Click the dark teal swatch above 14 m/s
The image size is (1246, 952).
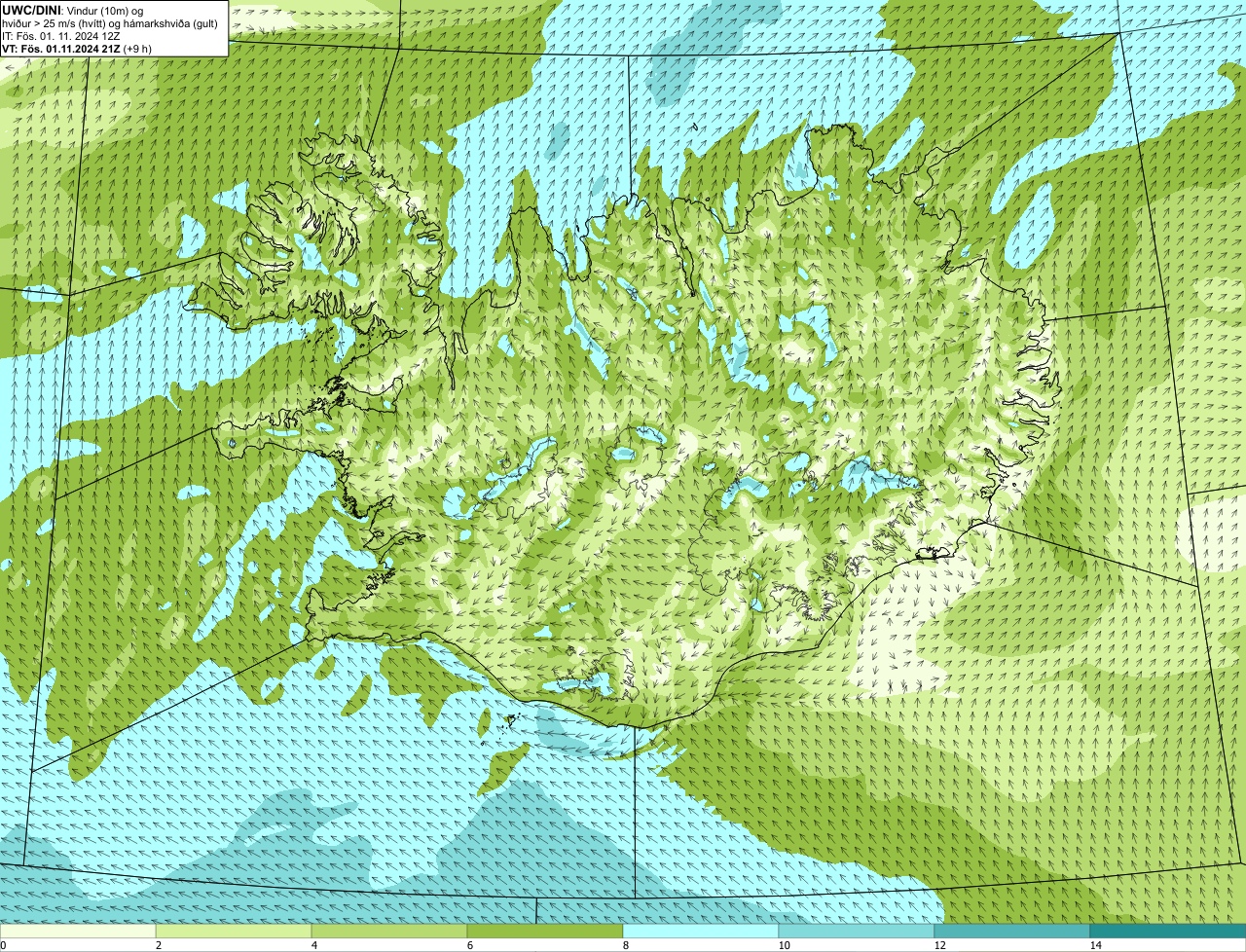(x=1168, y=931)
